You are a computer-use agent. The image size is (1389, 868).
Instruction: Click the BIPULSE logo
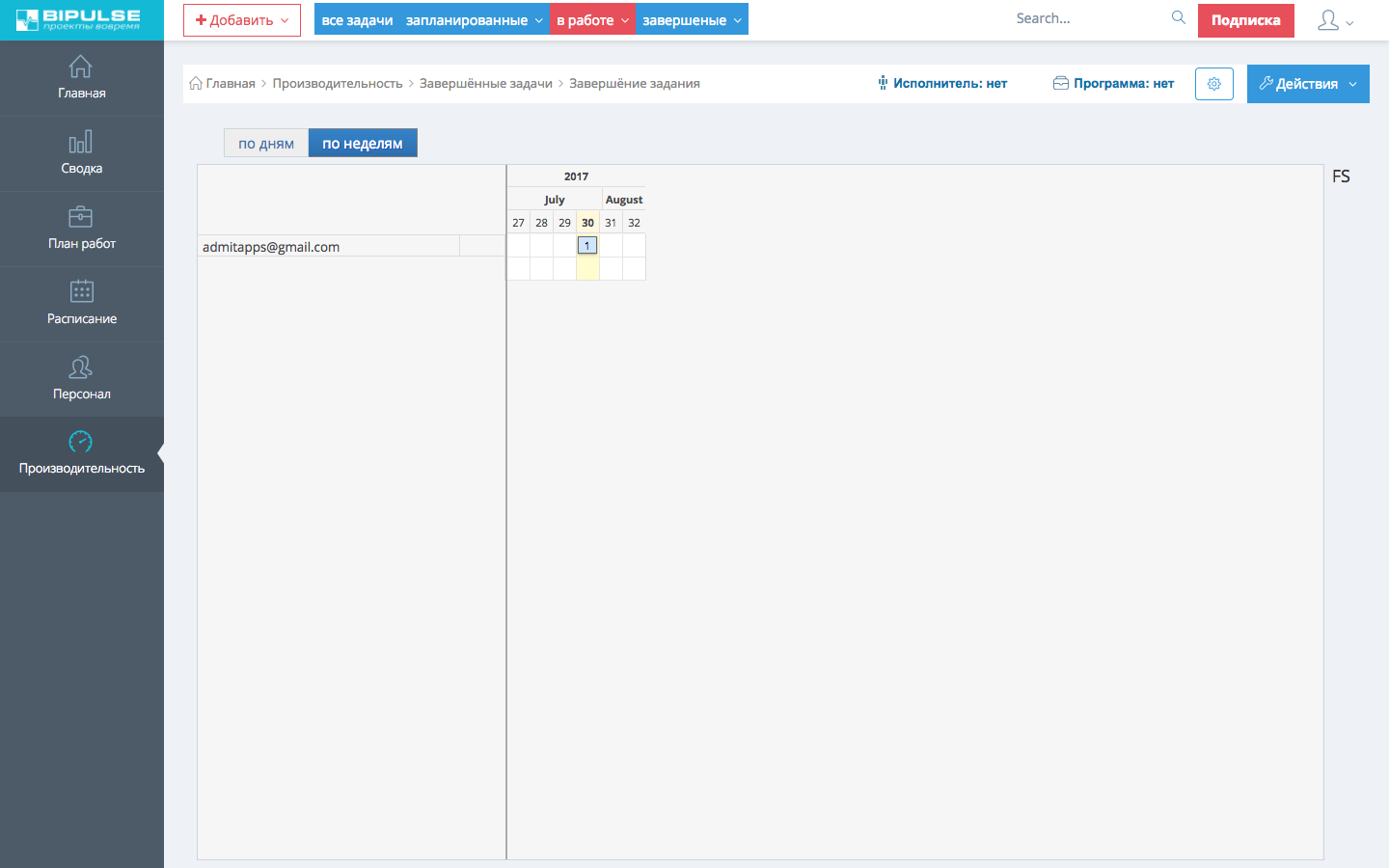pos(78,19)
